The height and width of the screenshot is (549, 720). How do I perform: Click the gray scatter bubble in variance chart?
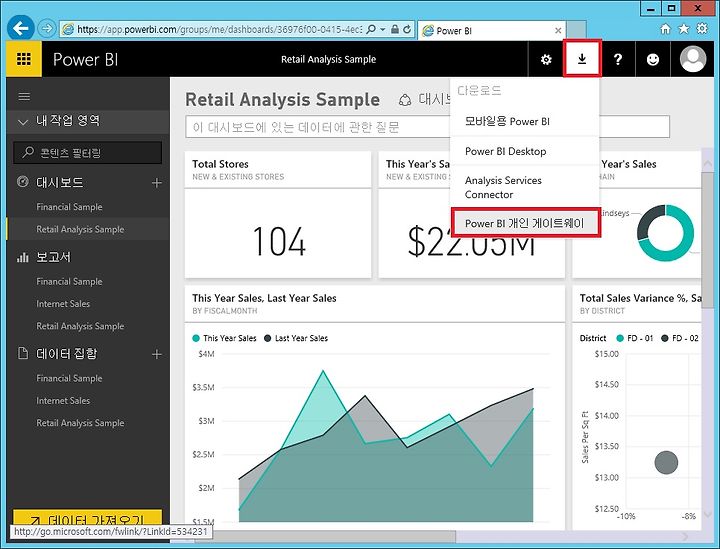tap(666, 462)
